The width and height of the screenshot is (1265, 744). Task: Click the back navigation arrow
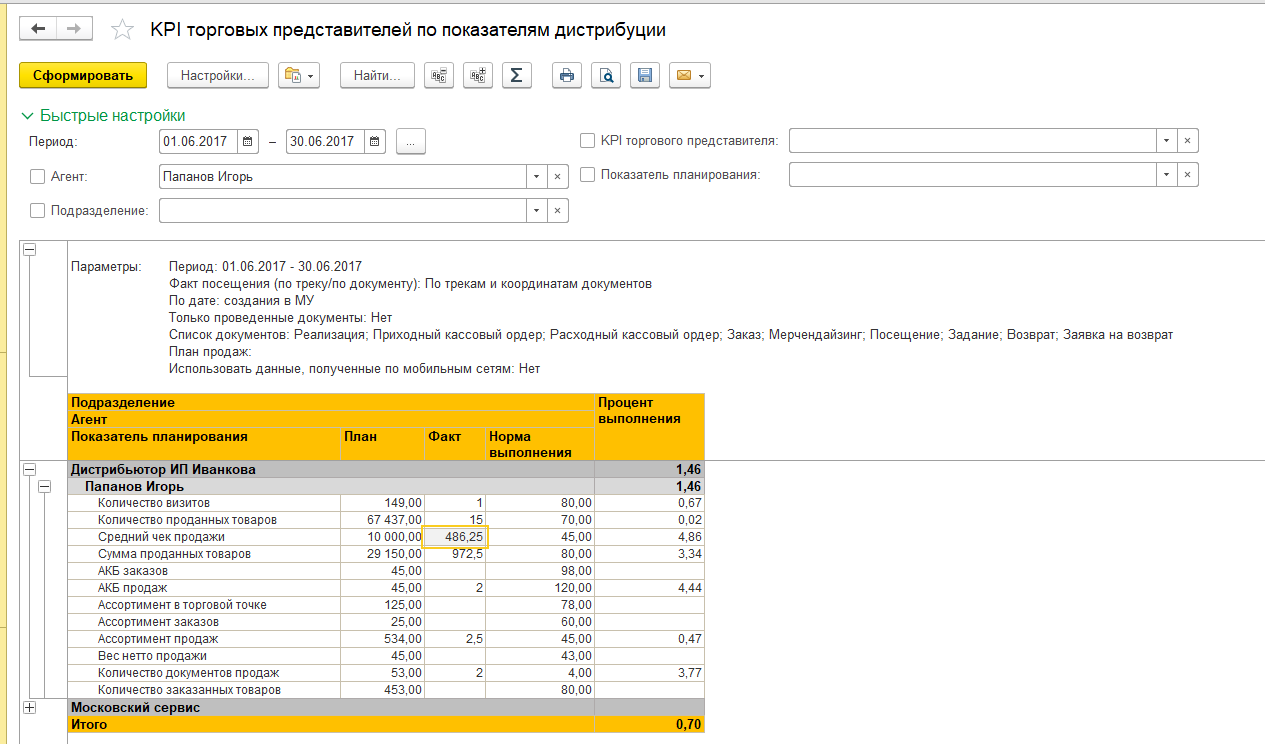point(38,29)
